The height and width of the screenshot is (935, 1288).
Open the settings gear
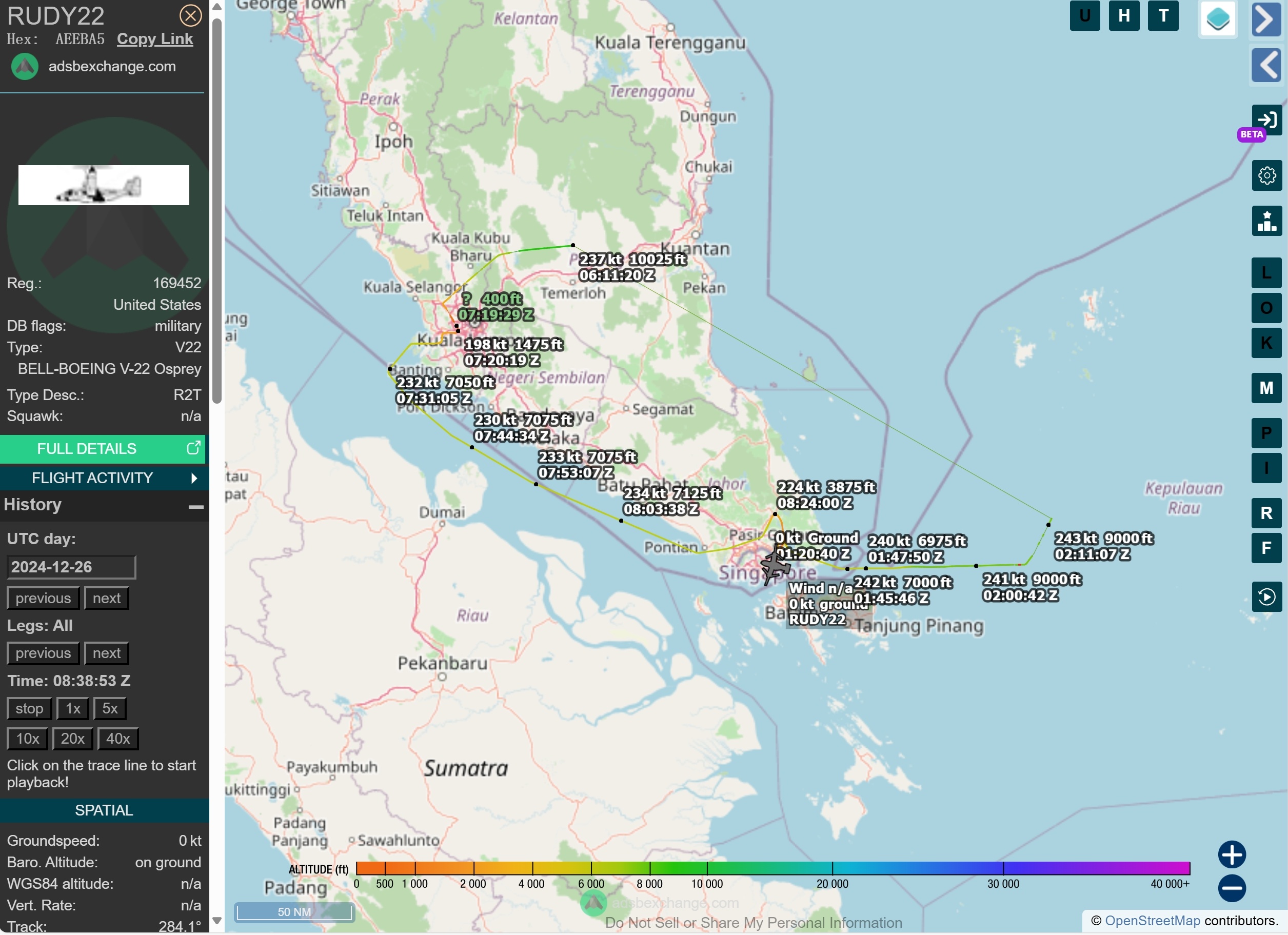tap(1266, 175)
